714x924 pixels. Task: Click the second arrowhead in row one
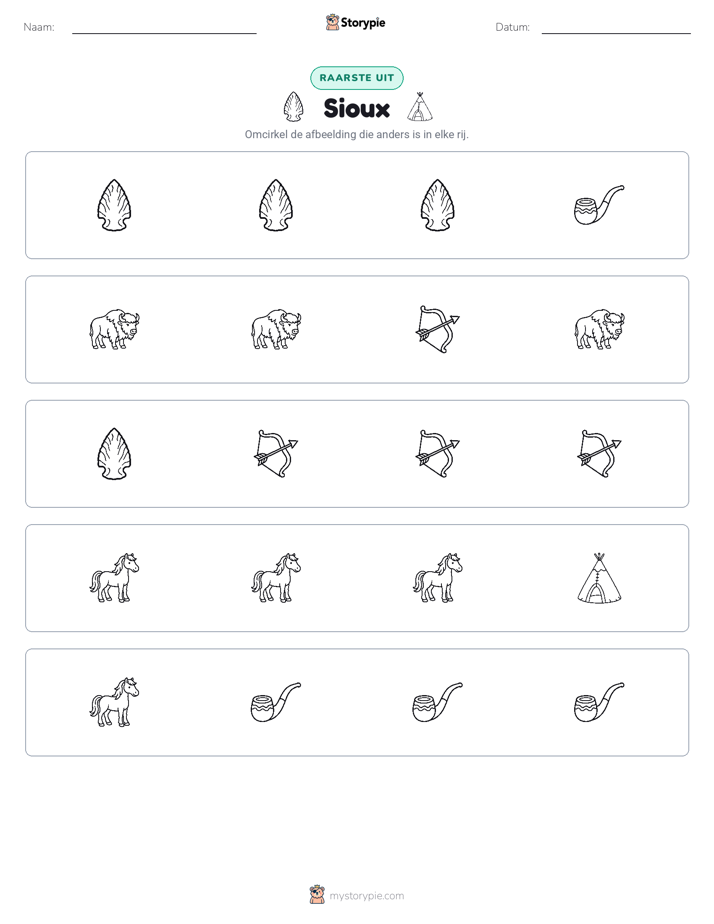(x=276, y=205)
